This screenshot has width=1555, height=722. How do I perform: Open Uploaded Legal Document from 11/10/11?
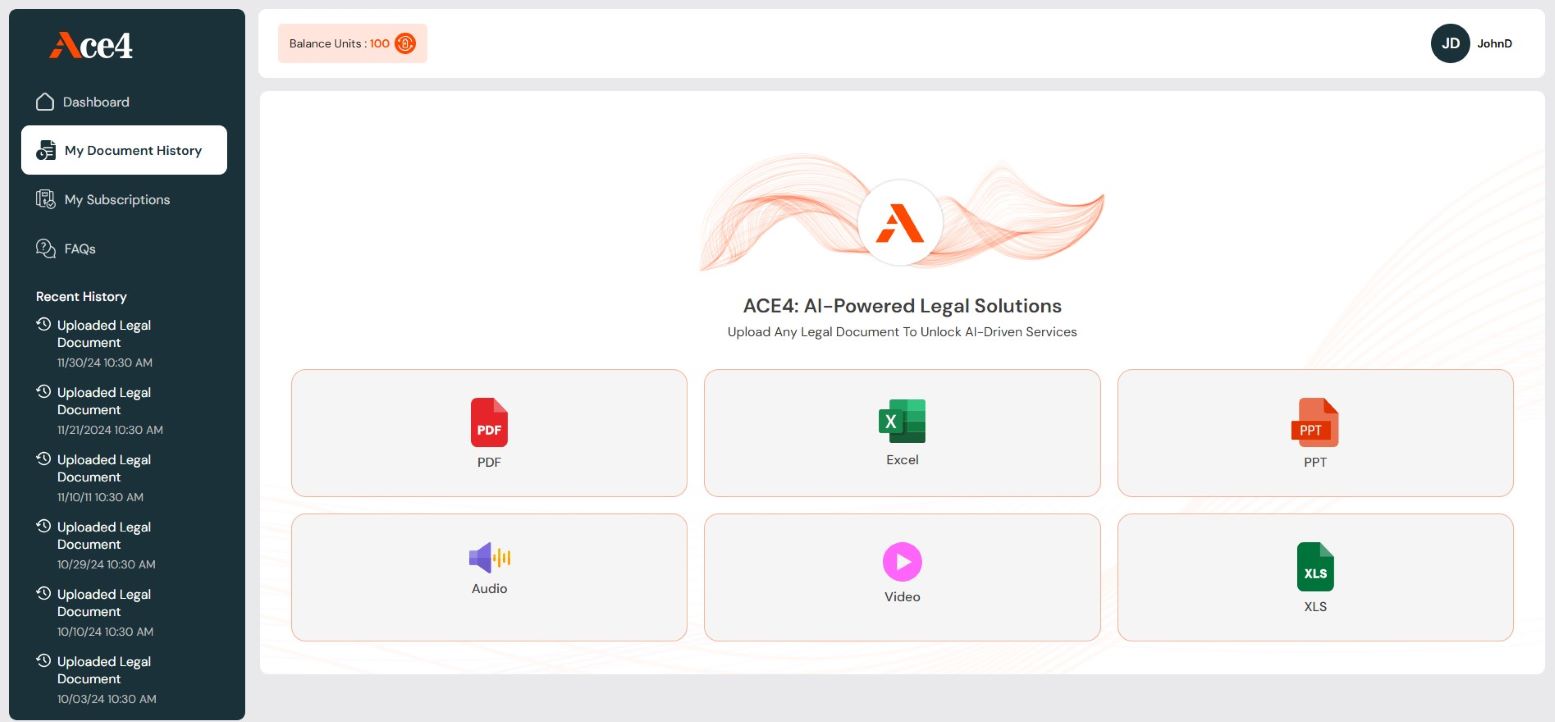click(x=104, y=468)
